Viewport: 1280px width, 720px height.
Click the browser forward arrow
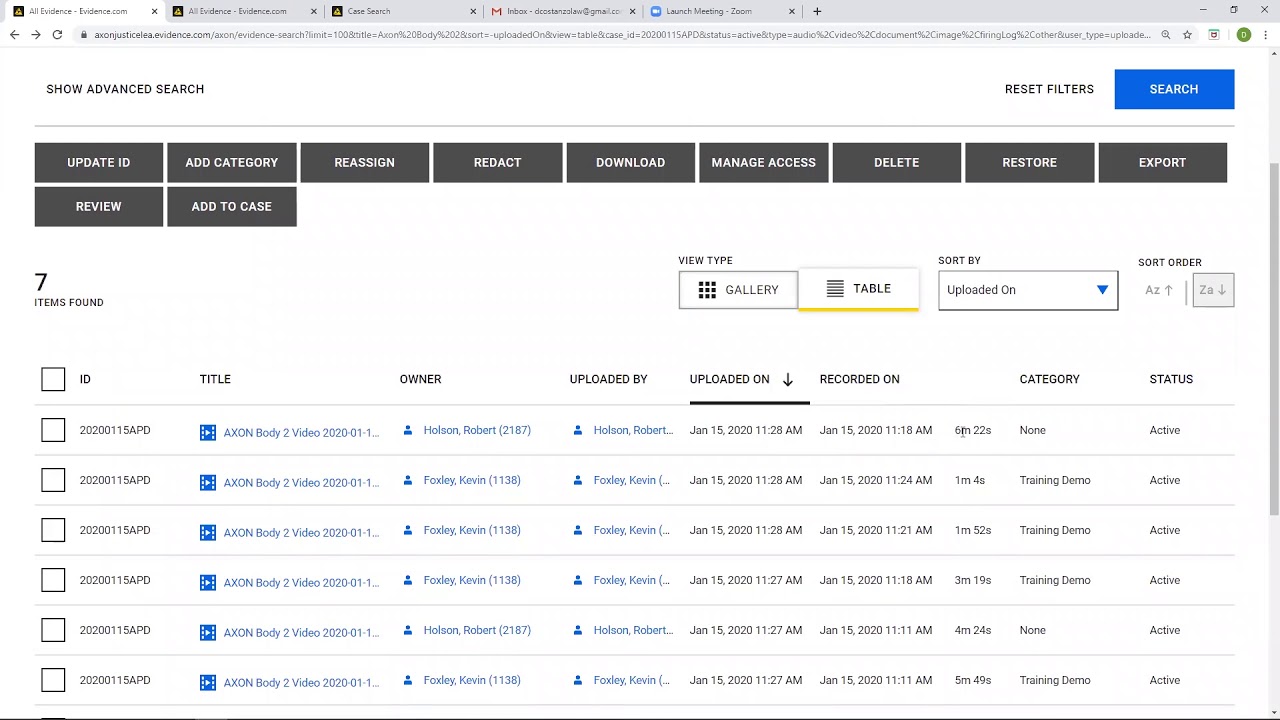(35, 34)
